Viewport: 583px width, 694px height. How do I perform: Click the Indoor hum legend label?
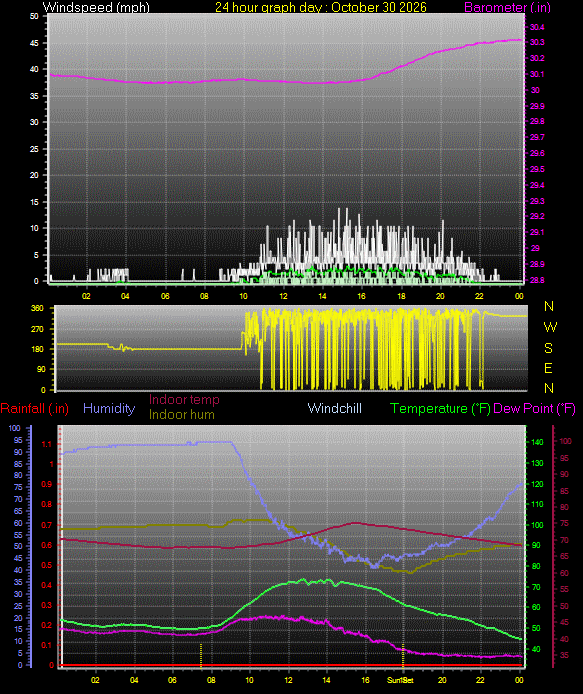[181, 415]
